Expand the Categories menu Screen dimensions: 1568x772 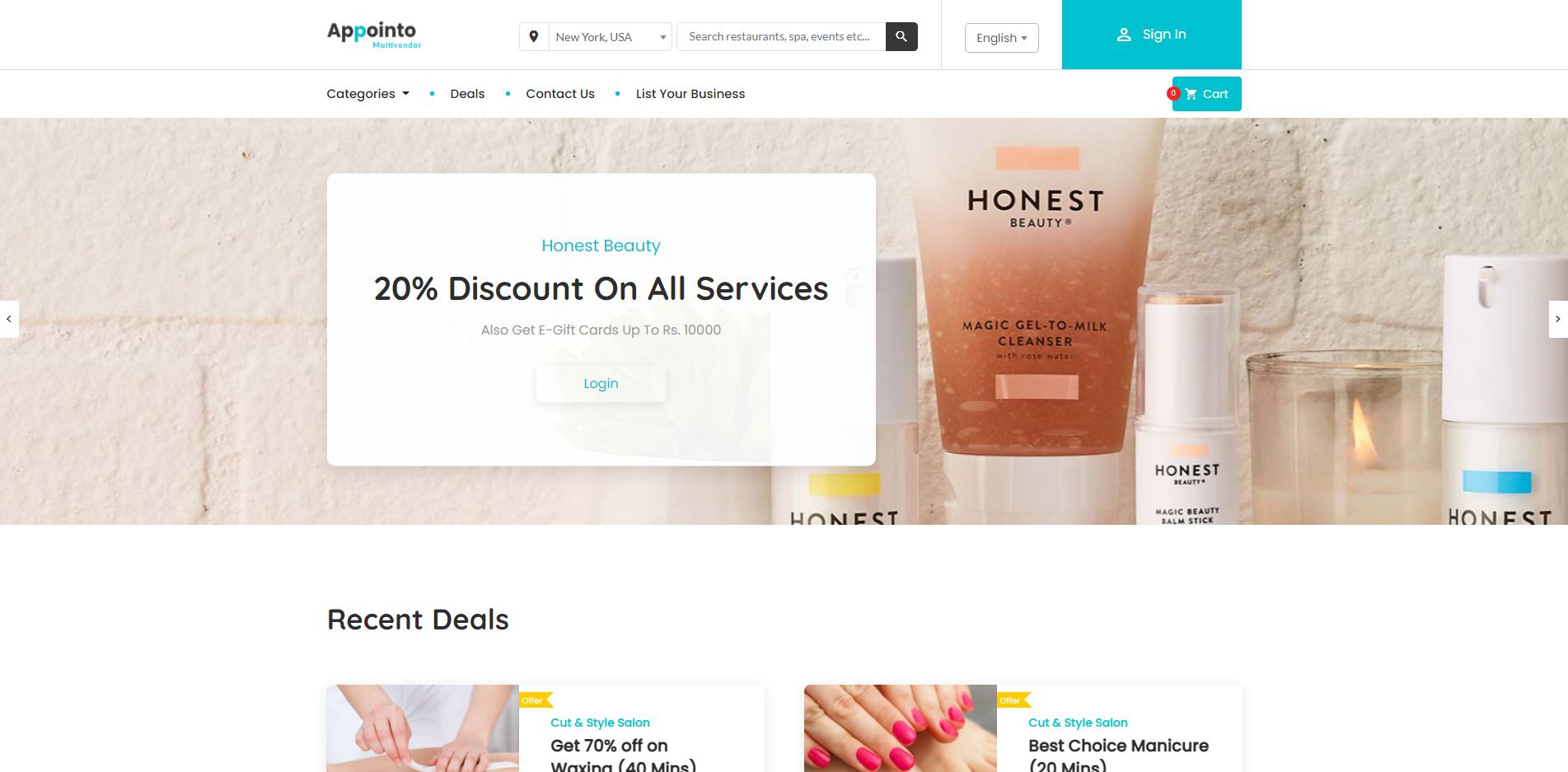367,94
